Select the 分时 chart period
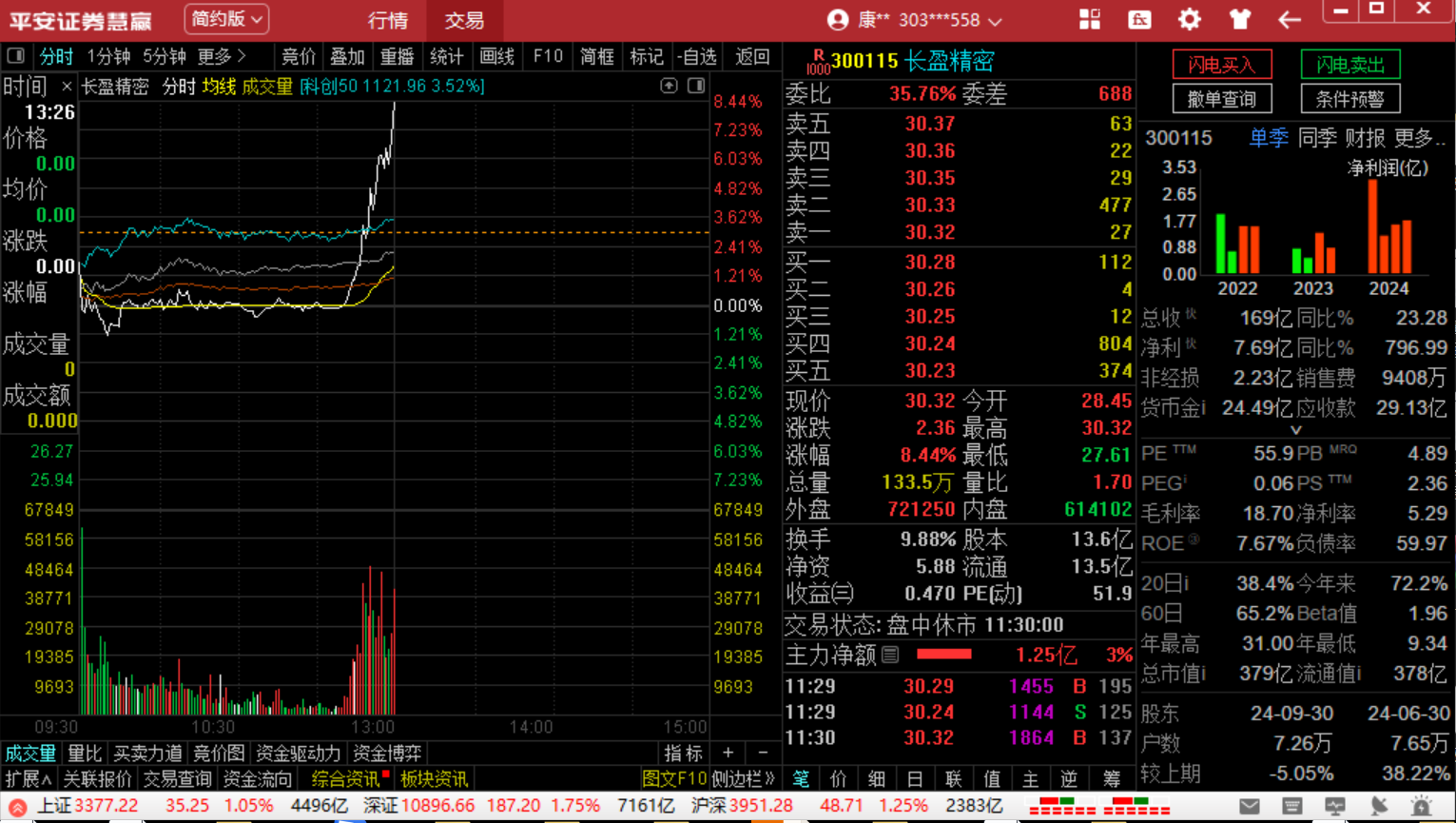 (56, 57)
